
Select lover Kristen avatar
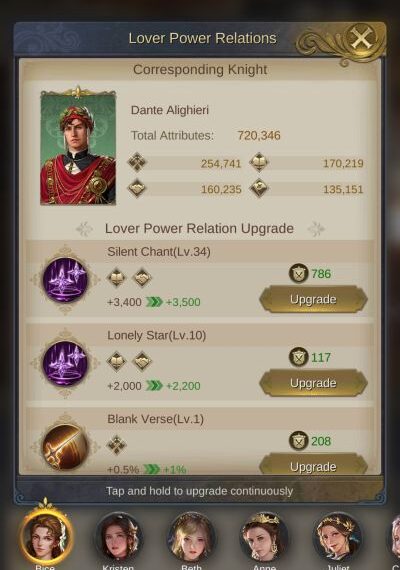[x=119, y=537]
